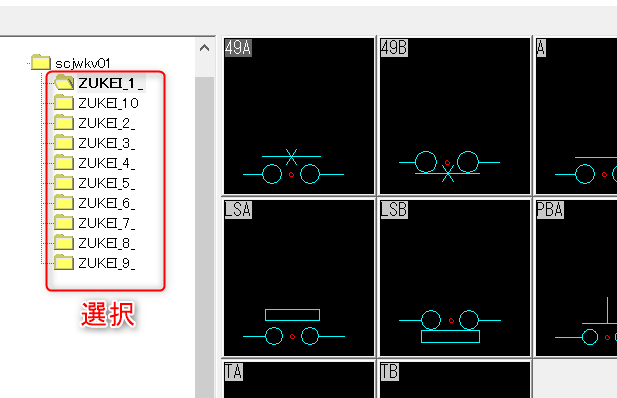This screenshot has width=617, height=398.
Task: Select the ZUKEI_2_ folder icon
Action: click(x=64, y=123)
